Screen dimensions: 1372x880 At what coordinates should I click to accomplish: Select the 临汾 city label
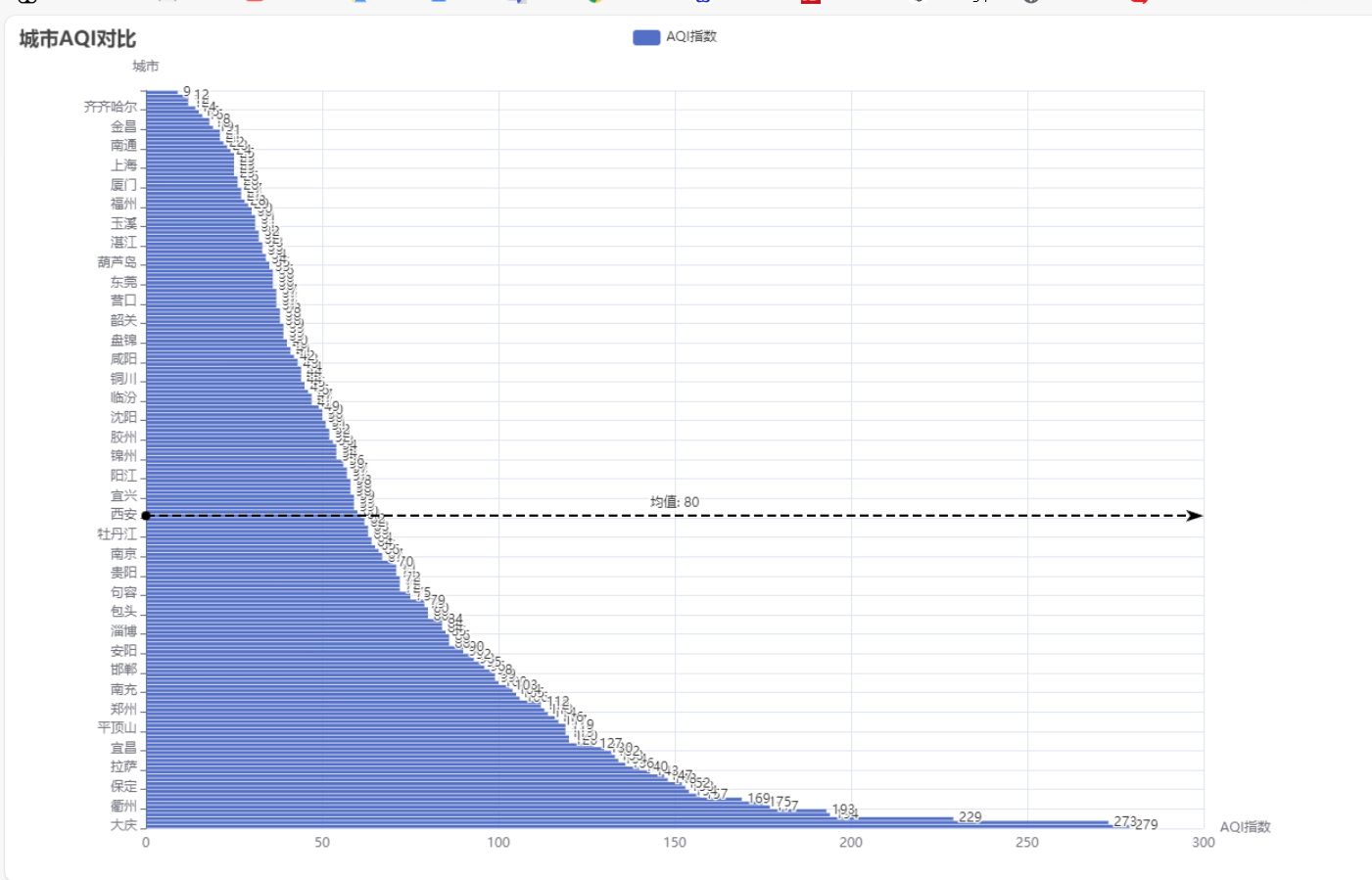click(x=124, y=397)
